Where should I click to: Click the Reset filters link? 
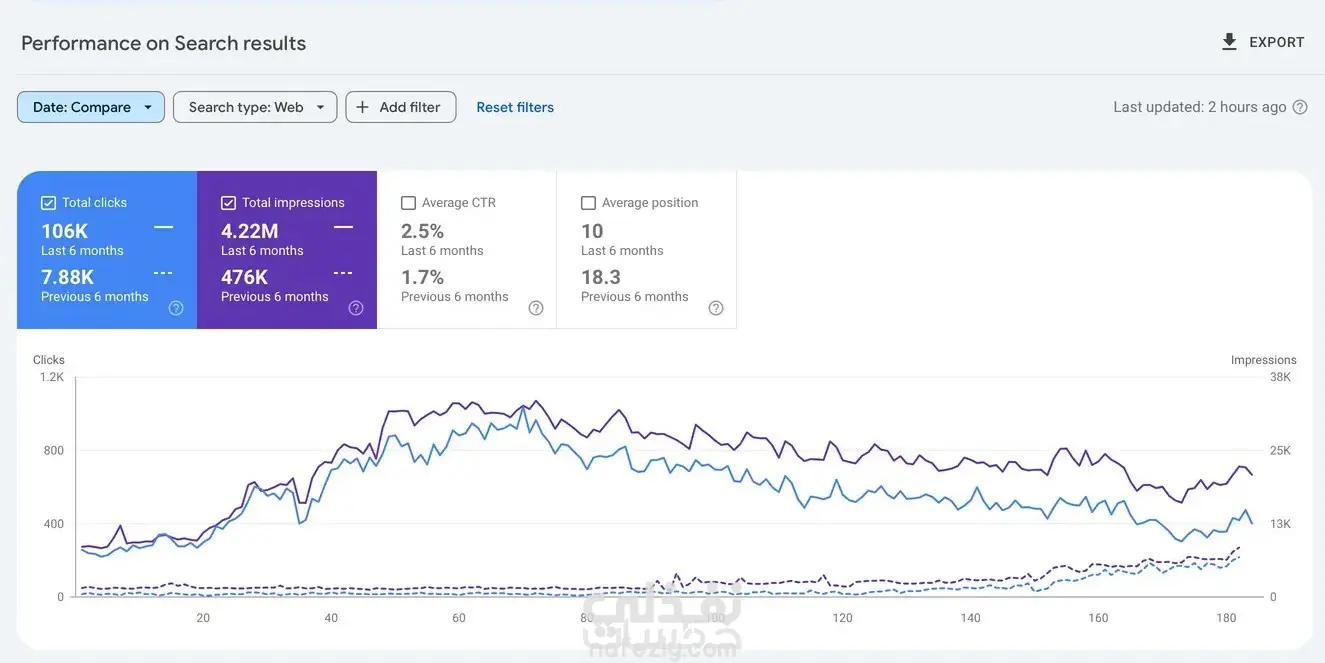[x=515, y=107]
